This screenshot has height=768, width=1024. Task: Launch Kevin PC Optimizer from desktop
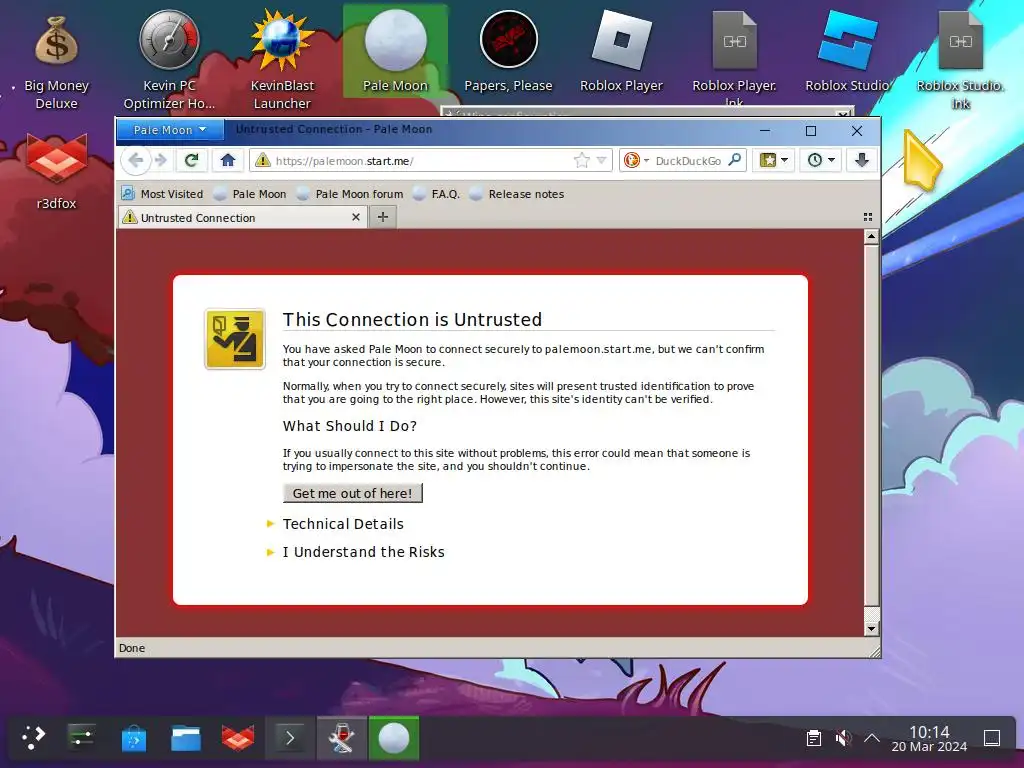[169, 60]
